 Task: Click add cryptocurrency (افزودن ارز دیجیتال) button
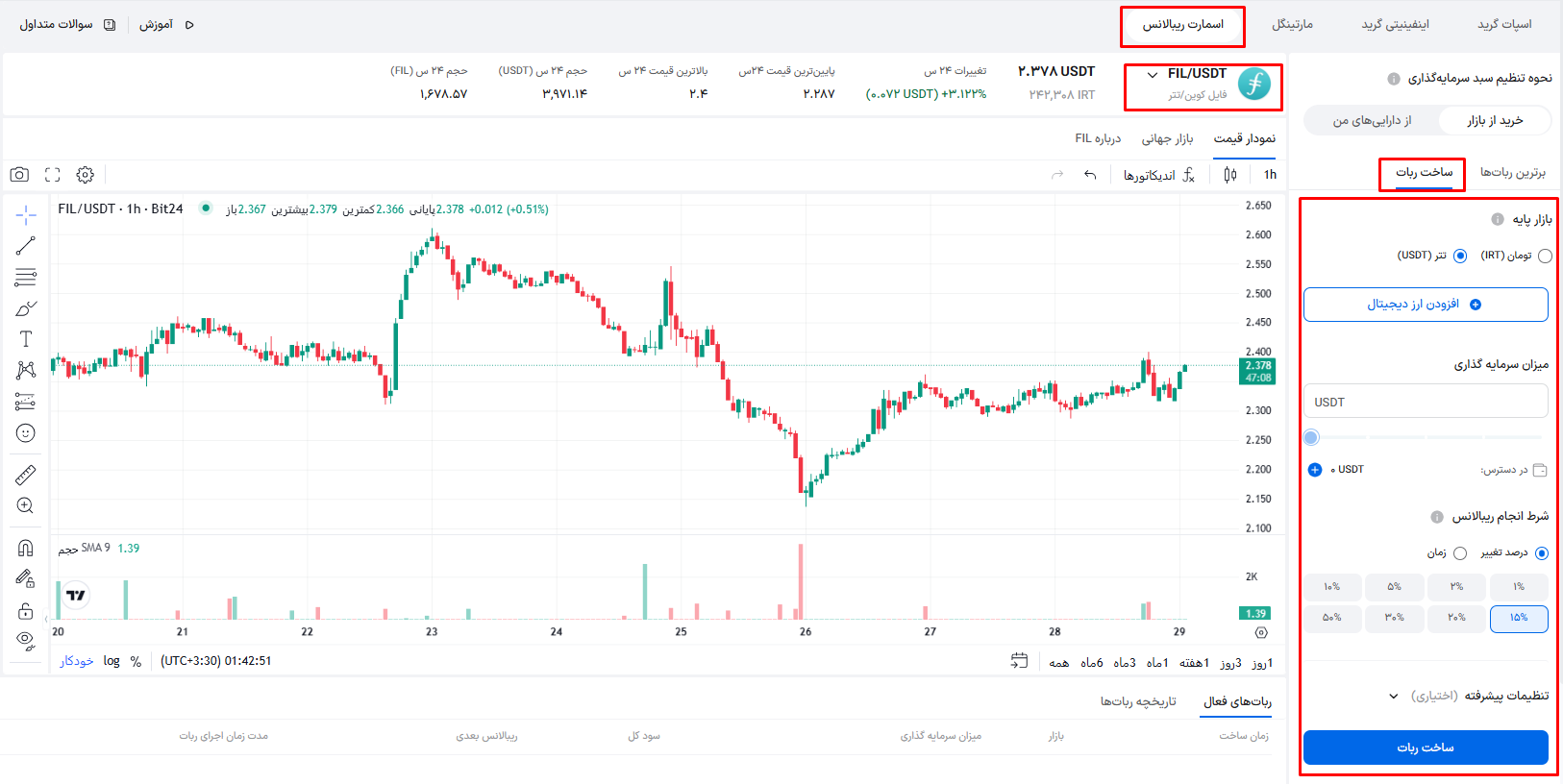pyautogui.click(x=1426, y=305)
